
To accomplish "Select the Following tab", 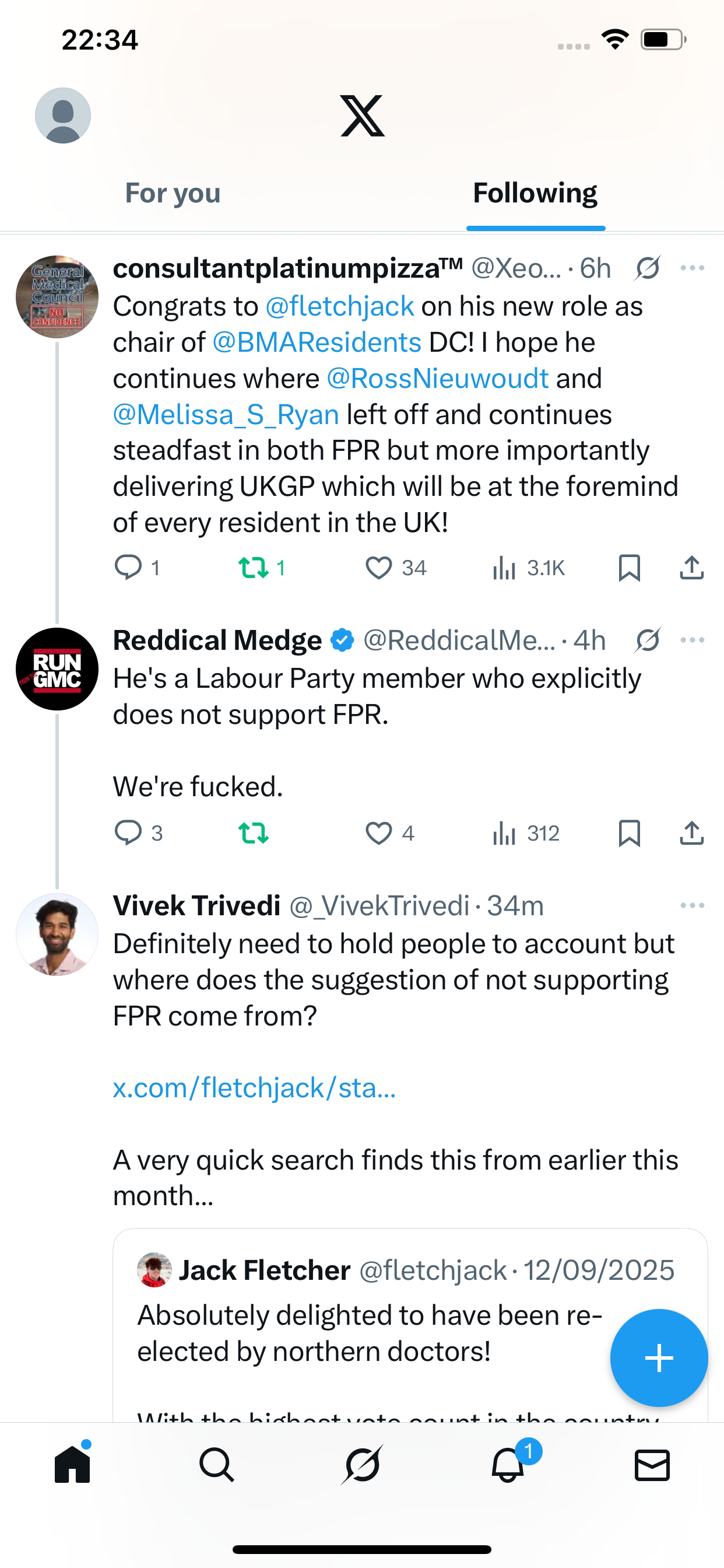I will (x=535, y=193).
